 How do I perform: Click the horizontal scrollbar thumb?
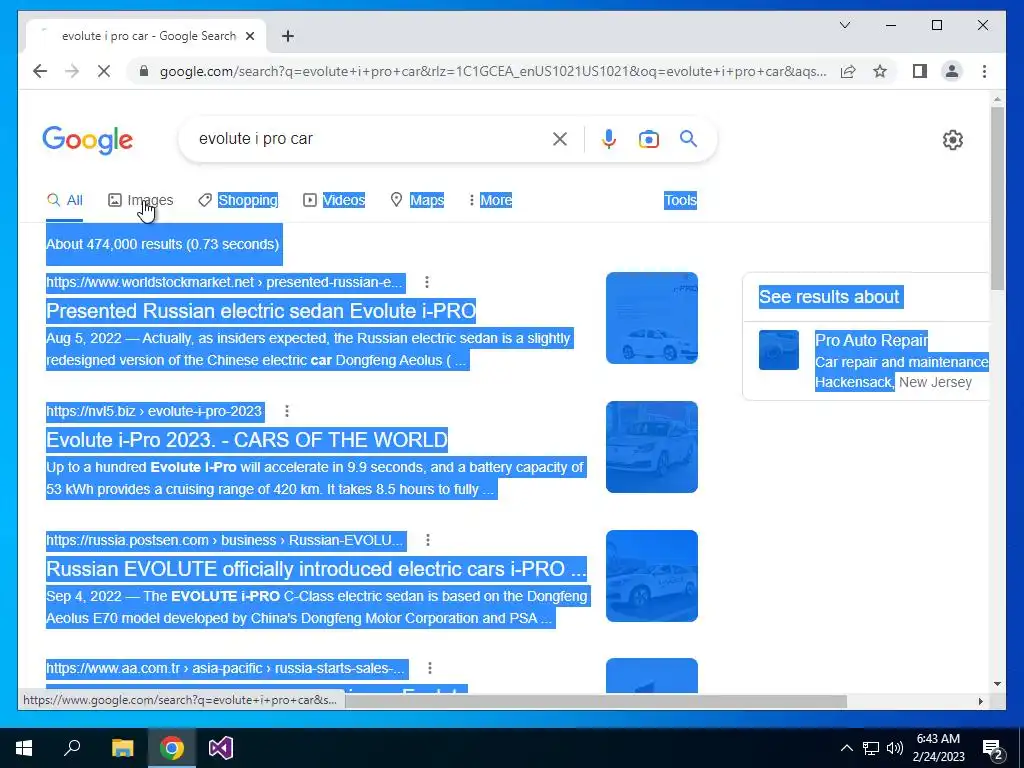[x=596, y=701]
